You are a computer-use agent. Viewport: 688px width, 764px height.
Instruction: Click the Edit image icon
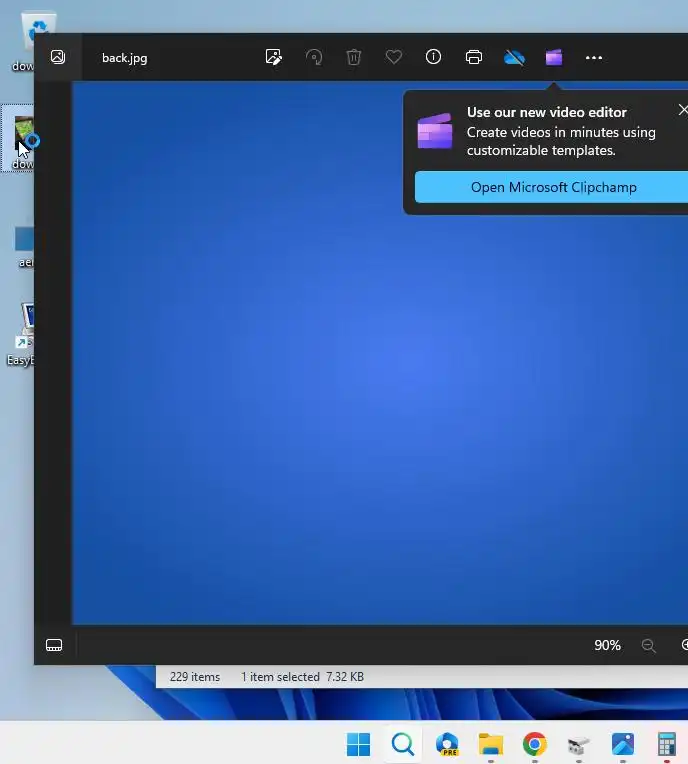(x=274, y=57)
